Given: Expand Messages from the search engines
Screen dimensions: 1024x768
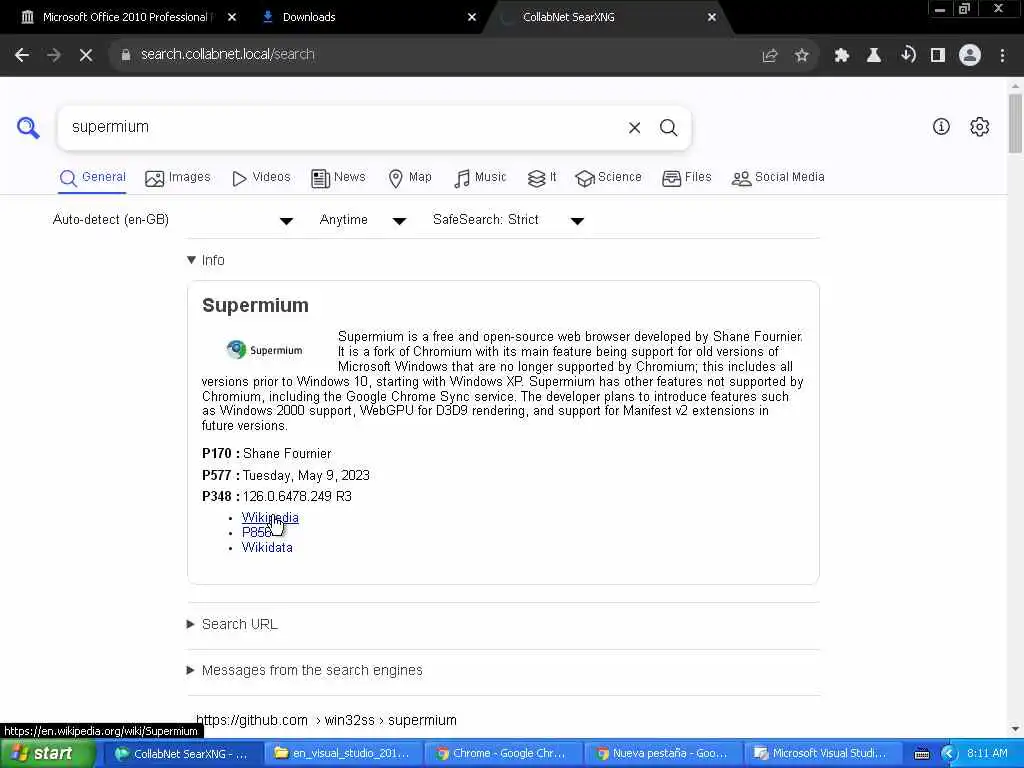Looking at the screenshot, I should point(304,670).
